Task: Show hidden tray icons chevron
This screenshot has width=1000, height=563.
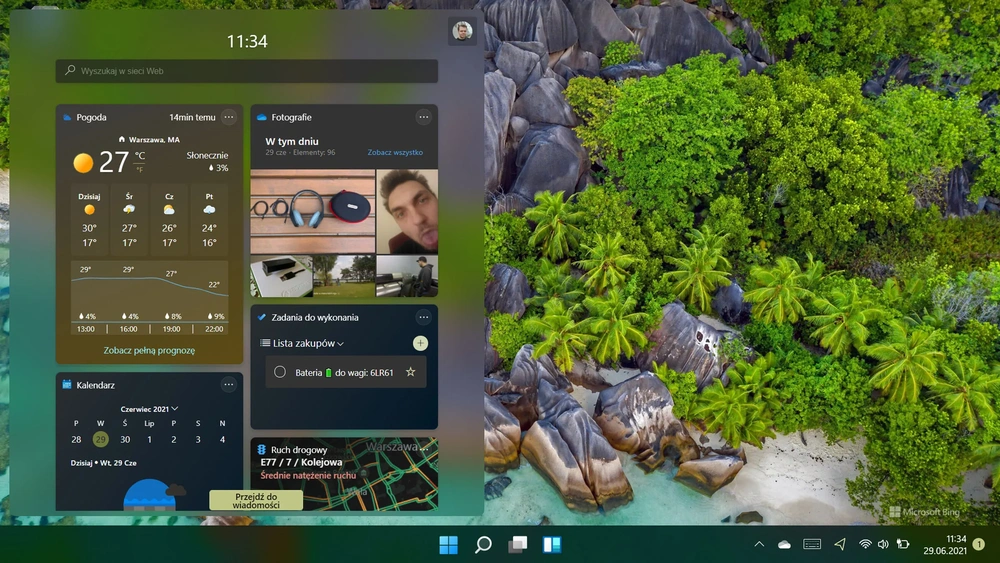Action: [759, 544]
